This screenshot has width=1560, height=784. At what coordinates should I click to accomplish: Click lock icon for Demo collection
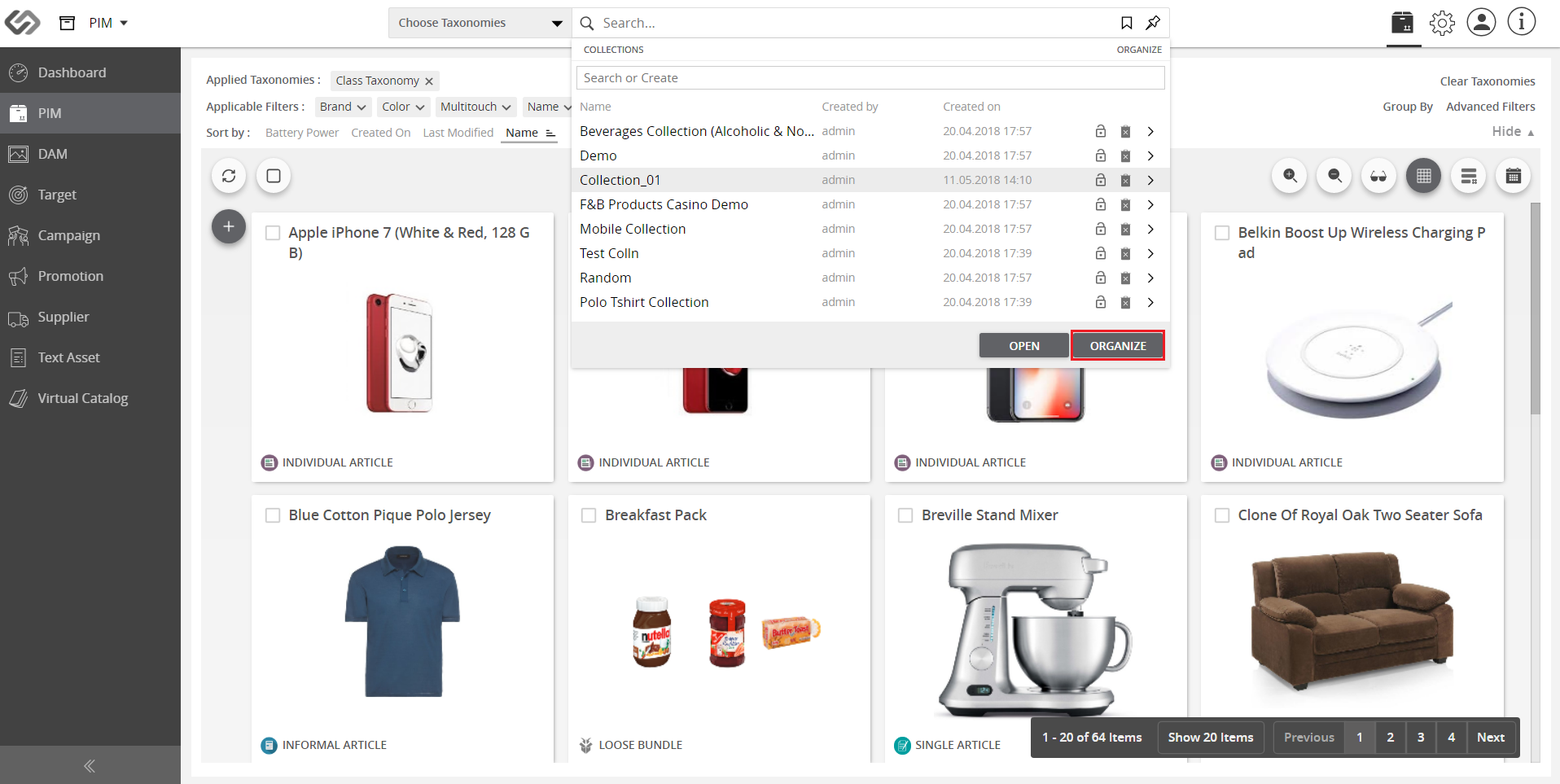tap(1101, 155)
